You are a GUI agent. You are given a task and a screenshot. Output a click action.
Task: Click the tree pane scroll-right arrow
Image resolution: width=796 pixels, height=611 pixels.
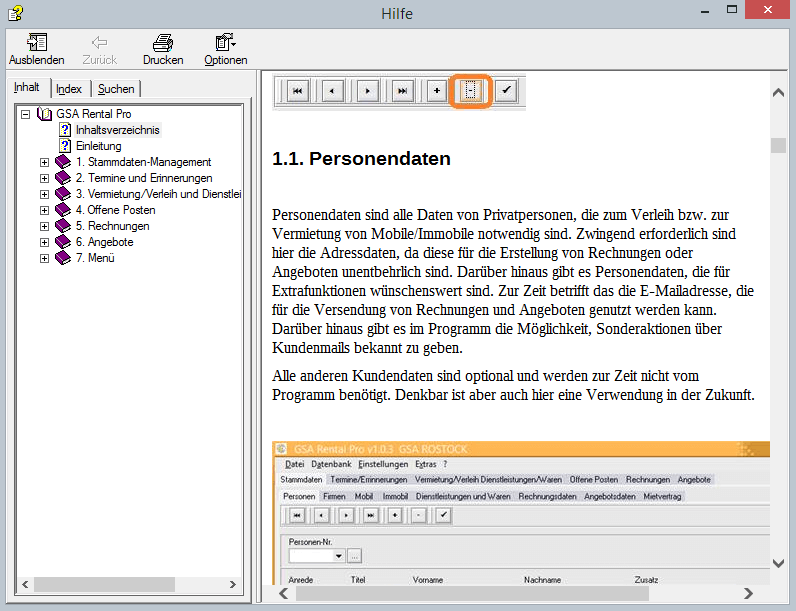click(x=233, y=585)
